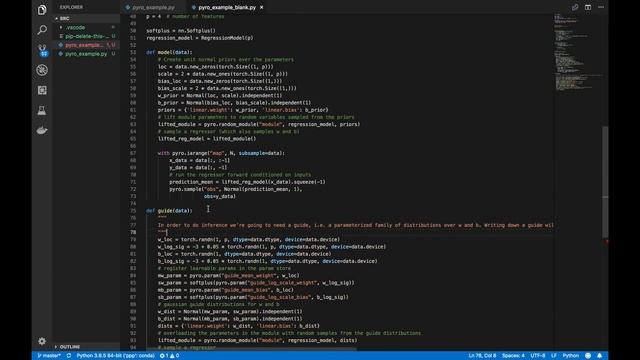The image size is (640, 360).
Task: Click line number 53 in the gutter
Action: [133, 52]
